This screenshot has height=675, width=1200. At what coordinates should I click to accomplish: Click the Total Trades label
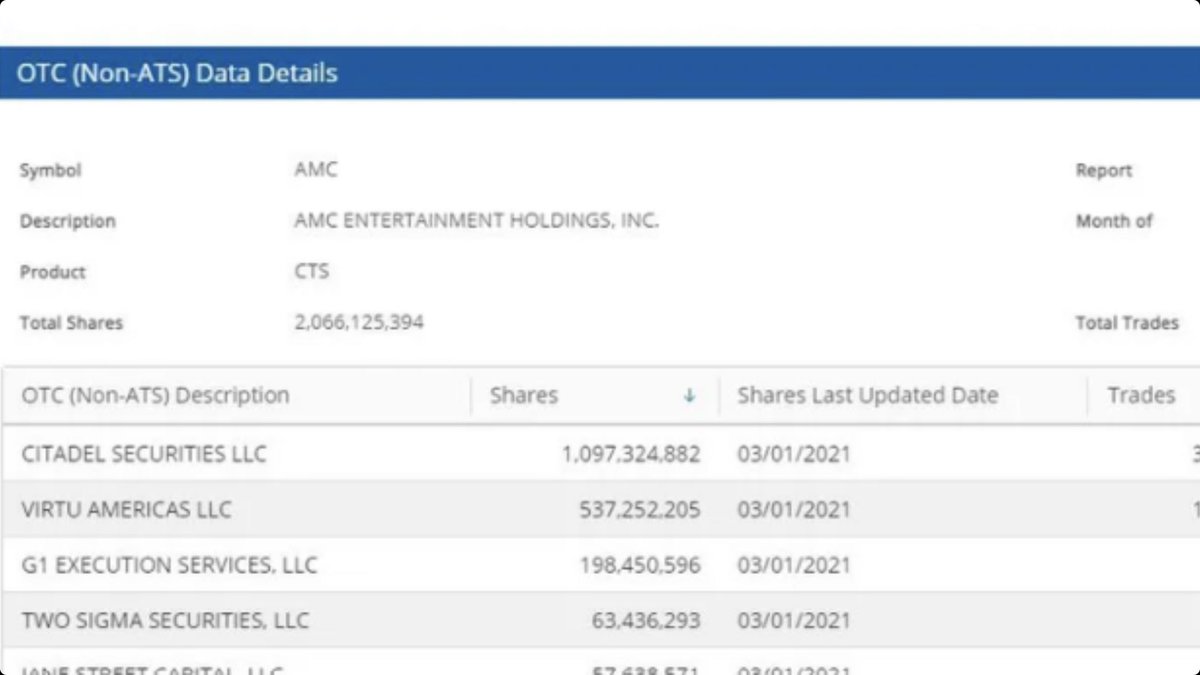click(x=1128, y=322)
